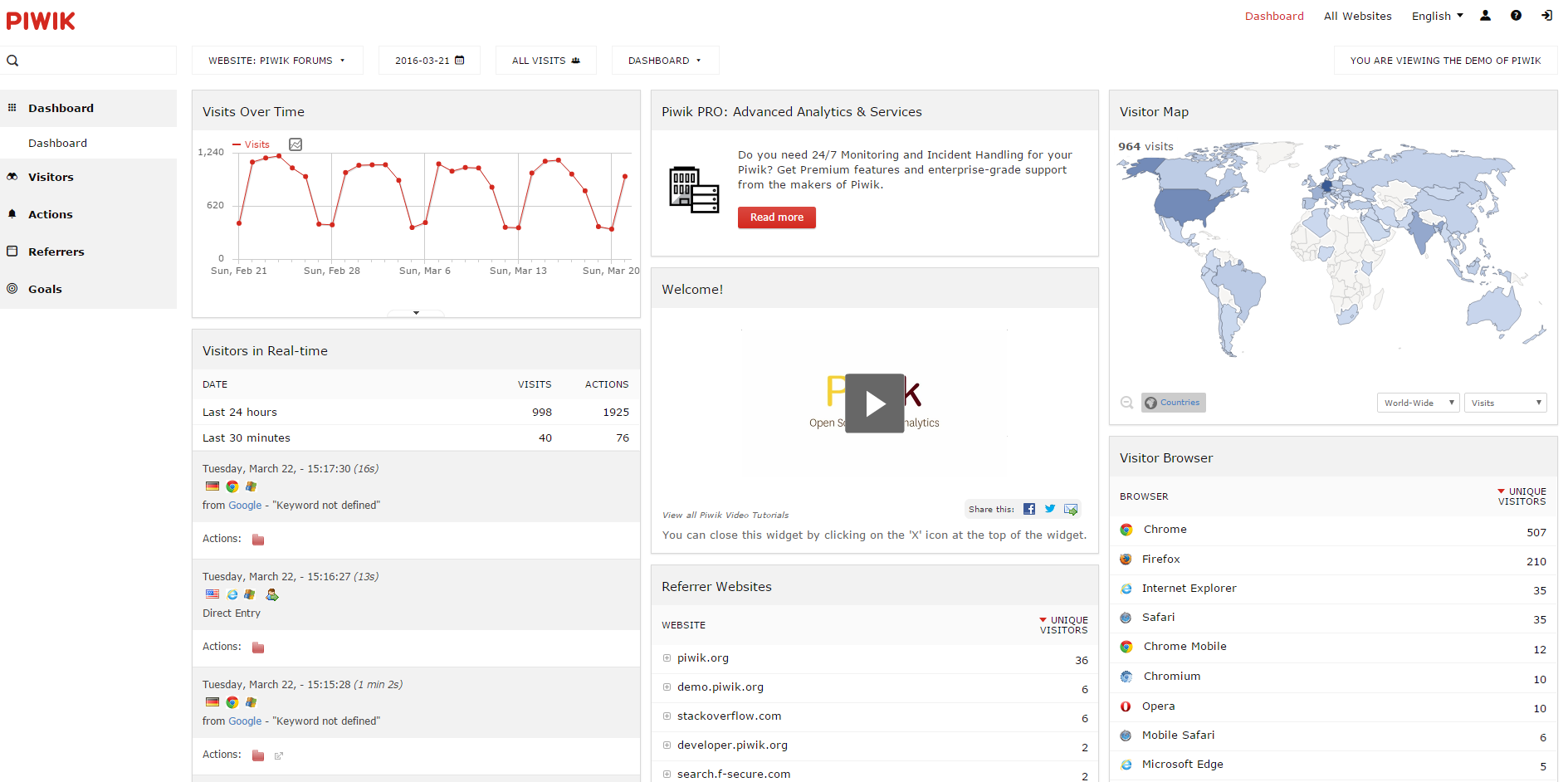Share the video via email icon
The height and width of the screenshot is (782, 1568).
coord(1071,509)
